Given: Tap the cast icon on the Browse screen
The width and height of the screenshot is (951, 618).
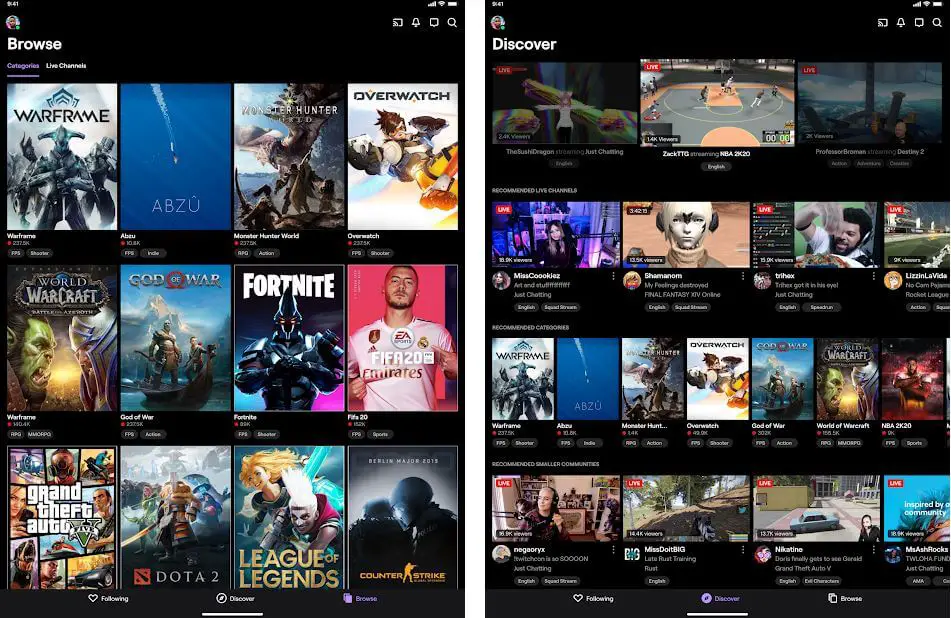Looking at the screenshot, I should tap(398, 22).
